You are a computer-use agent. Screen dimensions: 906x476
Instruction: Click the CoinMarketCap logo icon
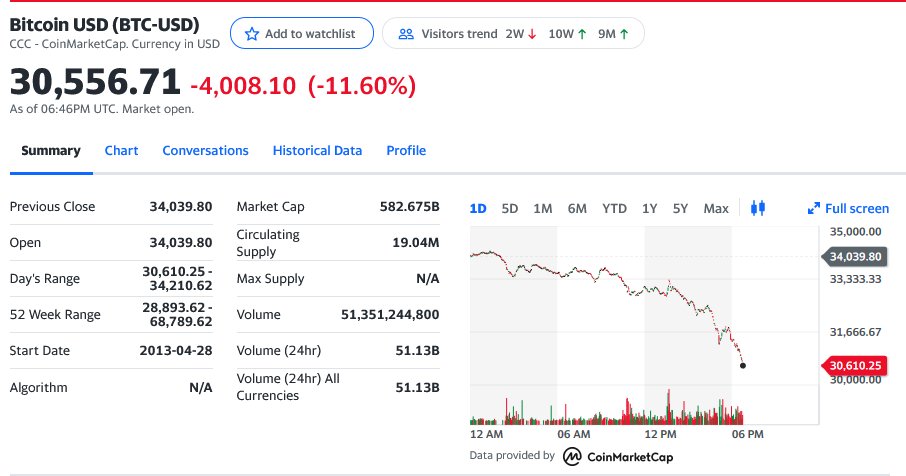572,456
